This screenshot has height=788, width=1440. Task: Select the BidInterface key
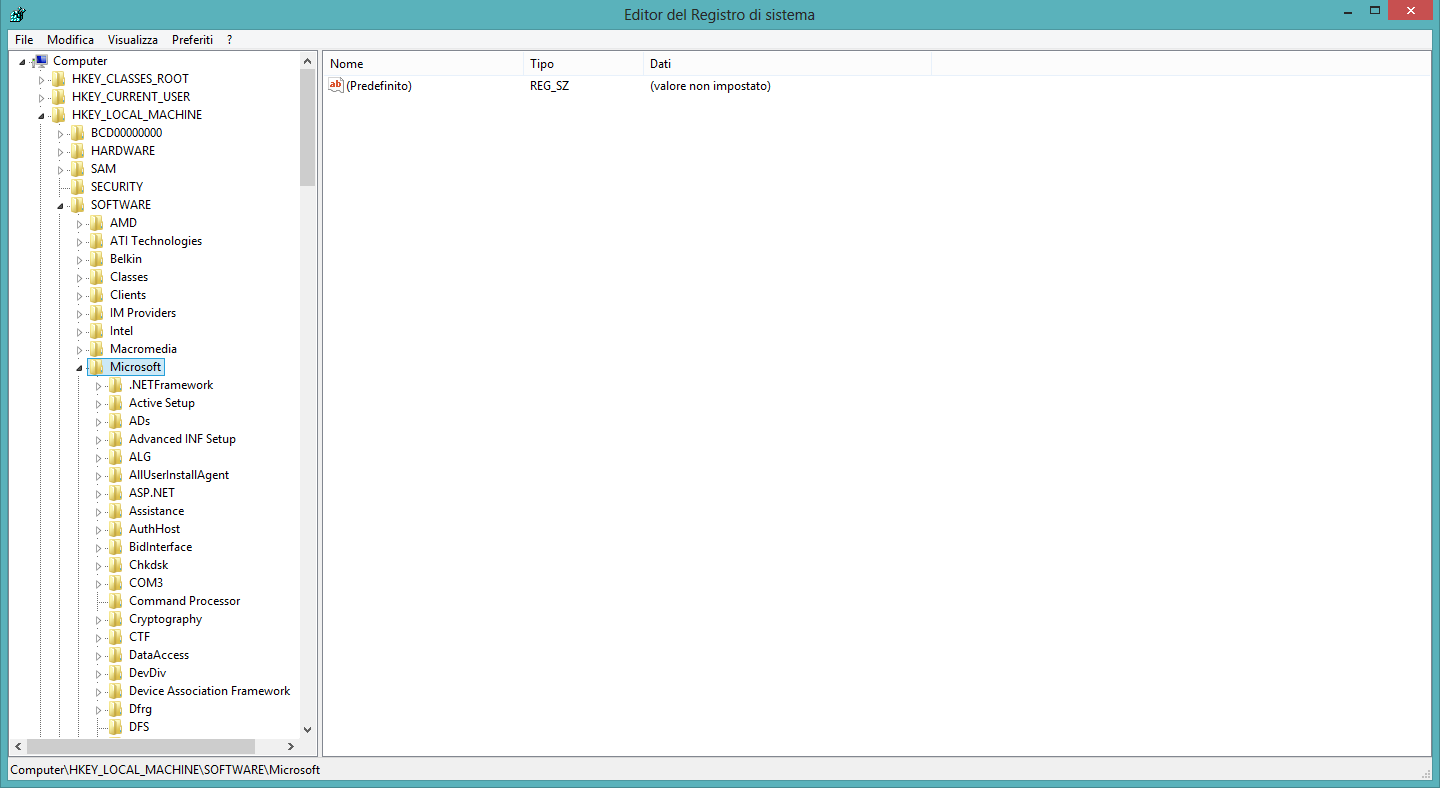point(160,547)
